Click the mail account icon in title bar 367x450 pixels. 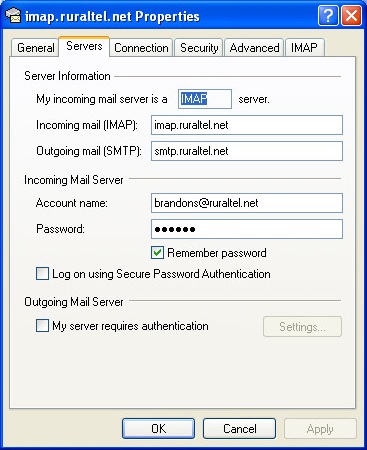point(13,15)
